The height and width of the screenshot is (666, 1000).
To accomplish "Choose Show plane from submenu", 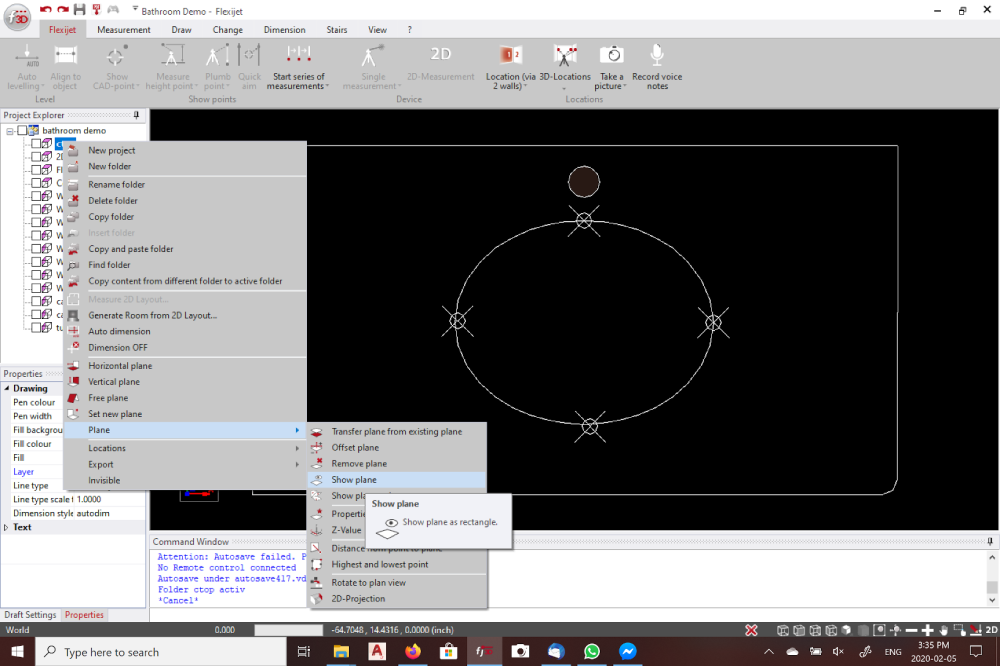I will coord(354,480).
